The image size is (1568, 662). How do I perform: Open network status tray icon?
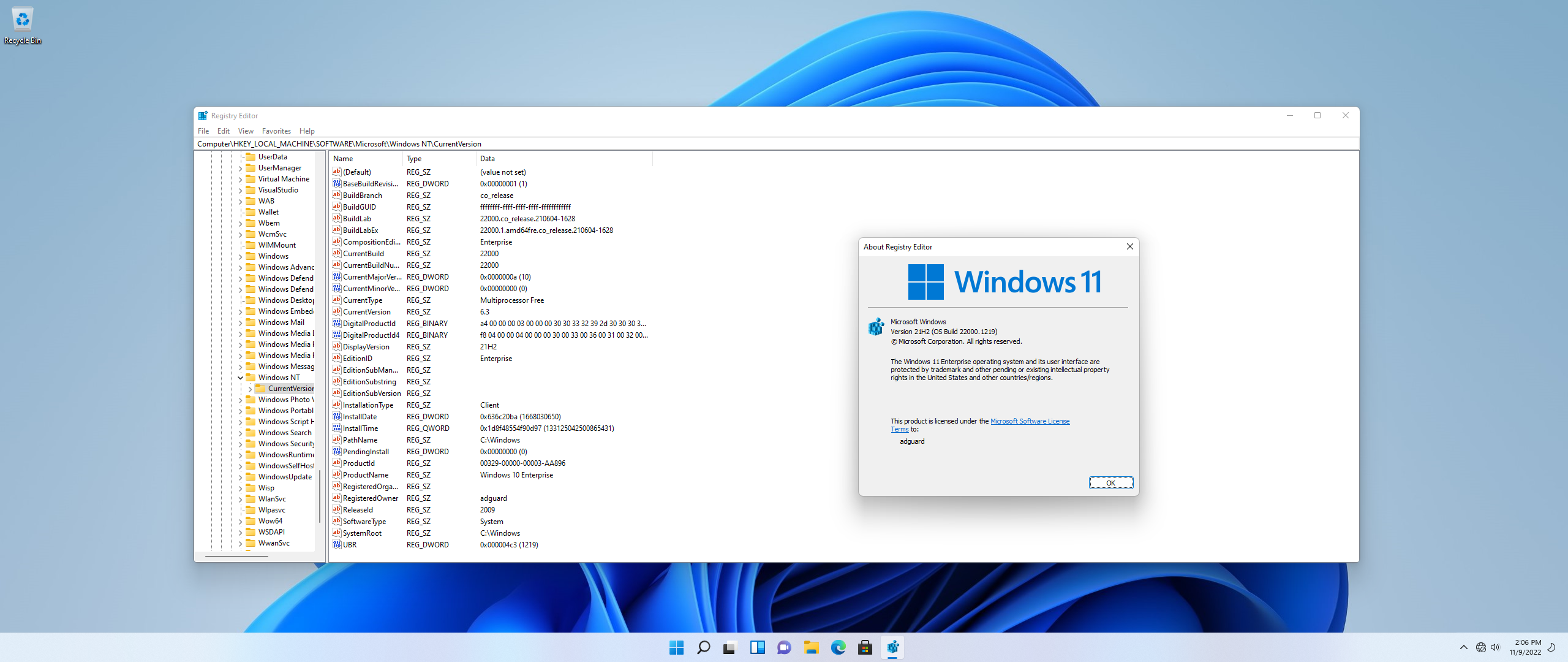(x=1480, y=647)
